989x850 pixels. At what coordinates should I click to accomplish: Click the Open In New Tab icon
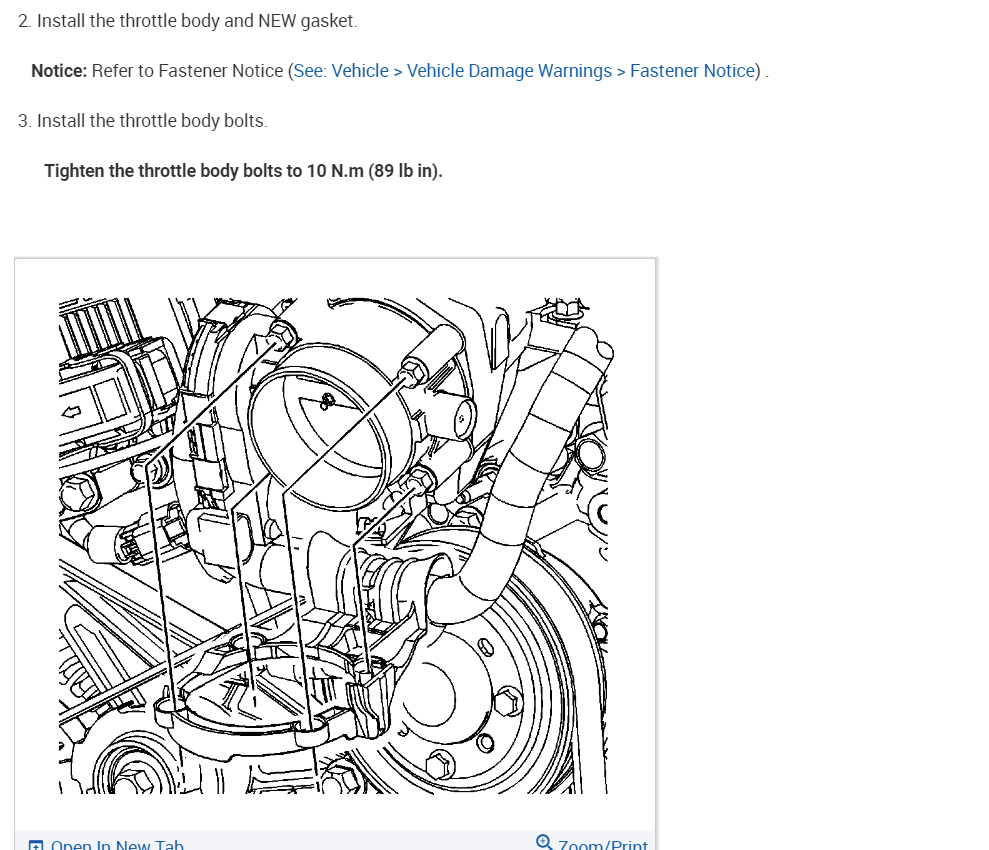pyautogui.click(x=36, y=845)
